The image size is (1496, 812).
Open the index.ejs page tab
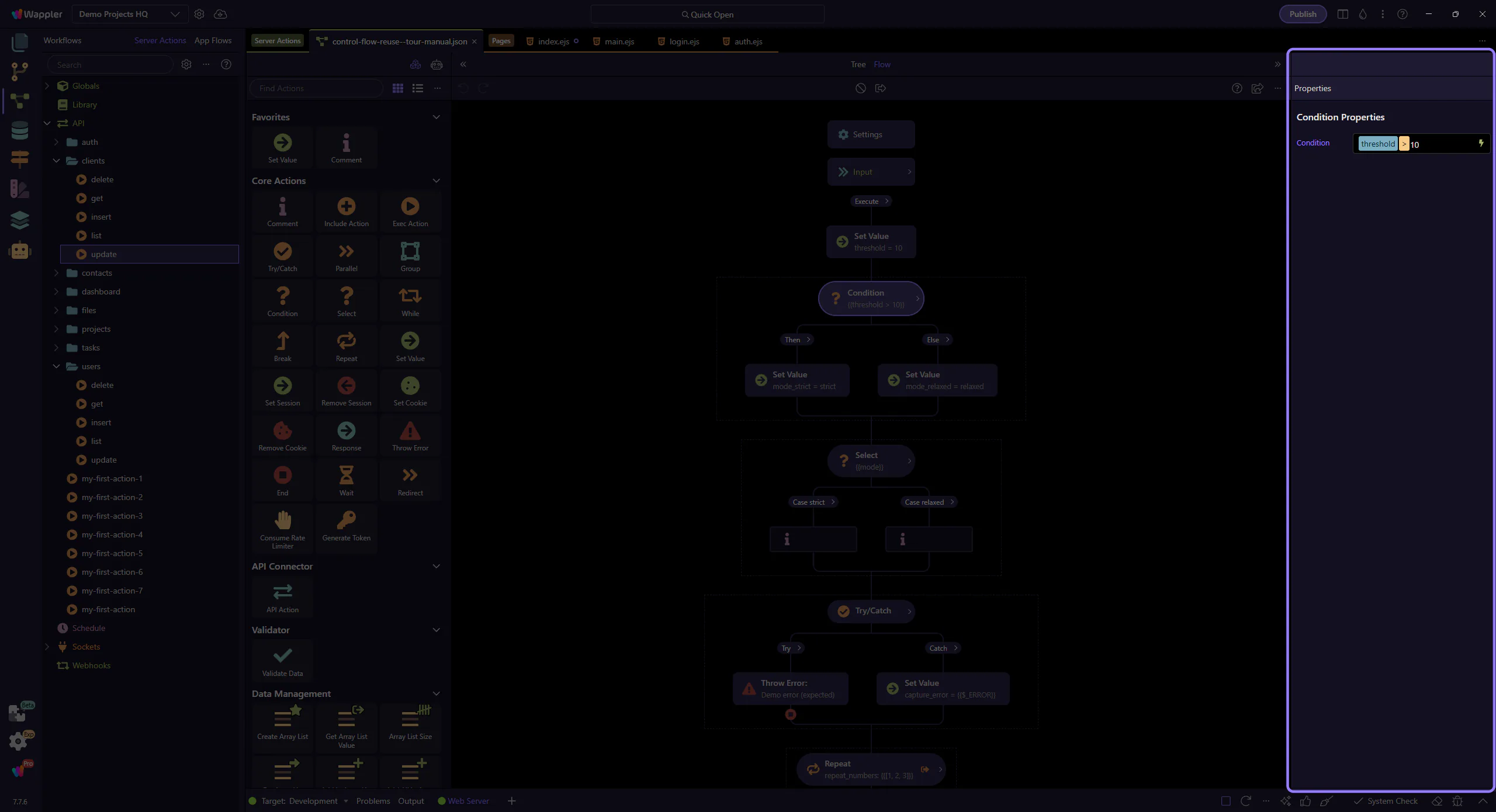(x=553, y=41)
